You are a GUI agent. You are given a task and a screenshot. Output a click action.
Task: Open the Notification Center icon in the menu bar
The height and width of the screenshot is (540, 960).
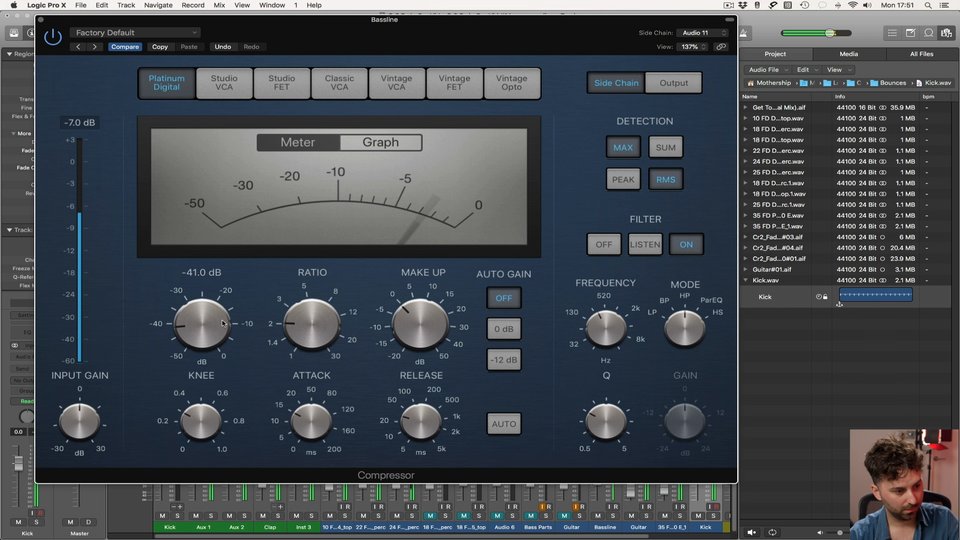point(945,5)
